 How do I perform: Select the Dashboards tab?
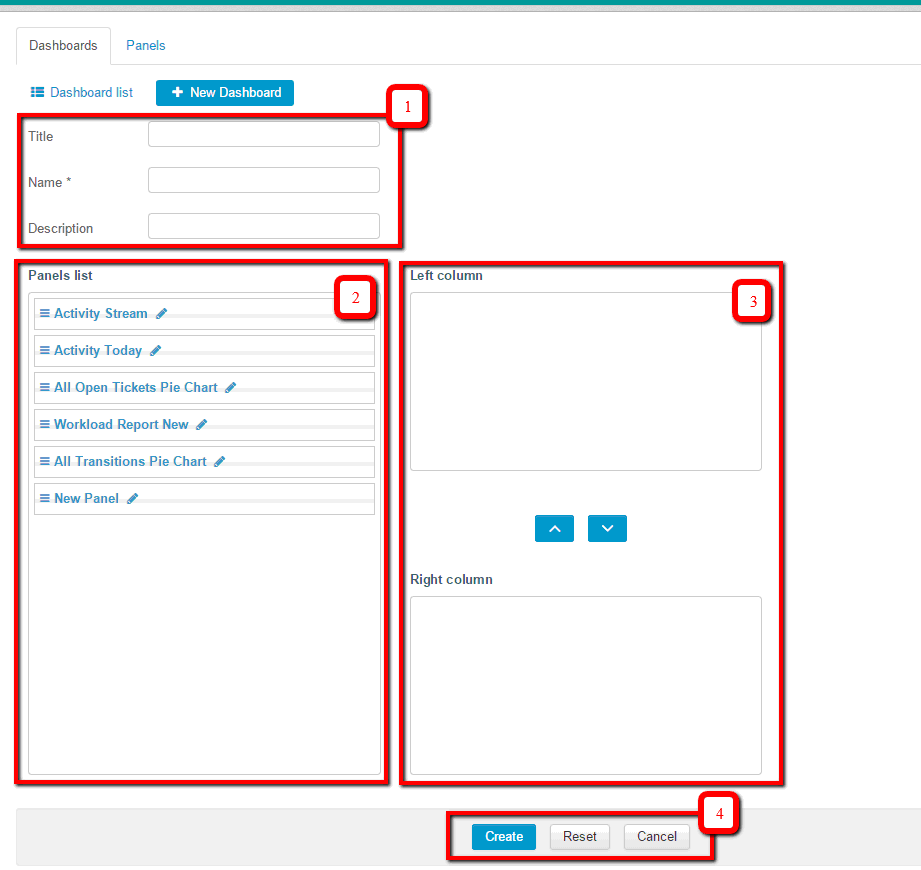(63, 46)
